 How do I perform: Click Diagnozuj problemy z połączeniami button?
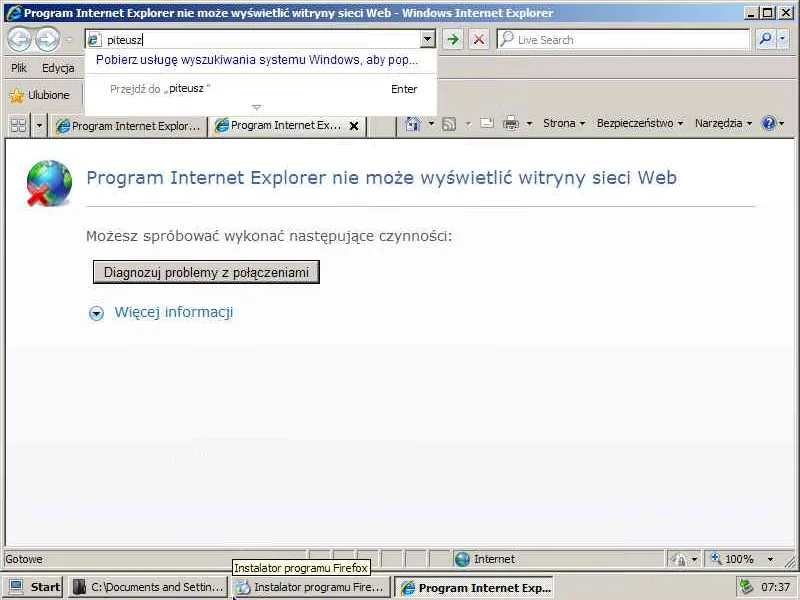pos(206,272)
